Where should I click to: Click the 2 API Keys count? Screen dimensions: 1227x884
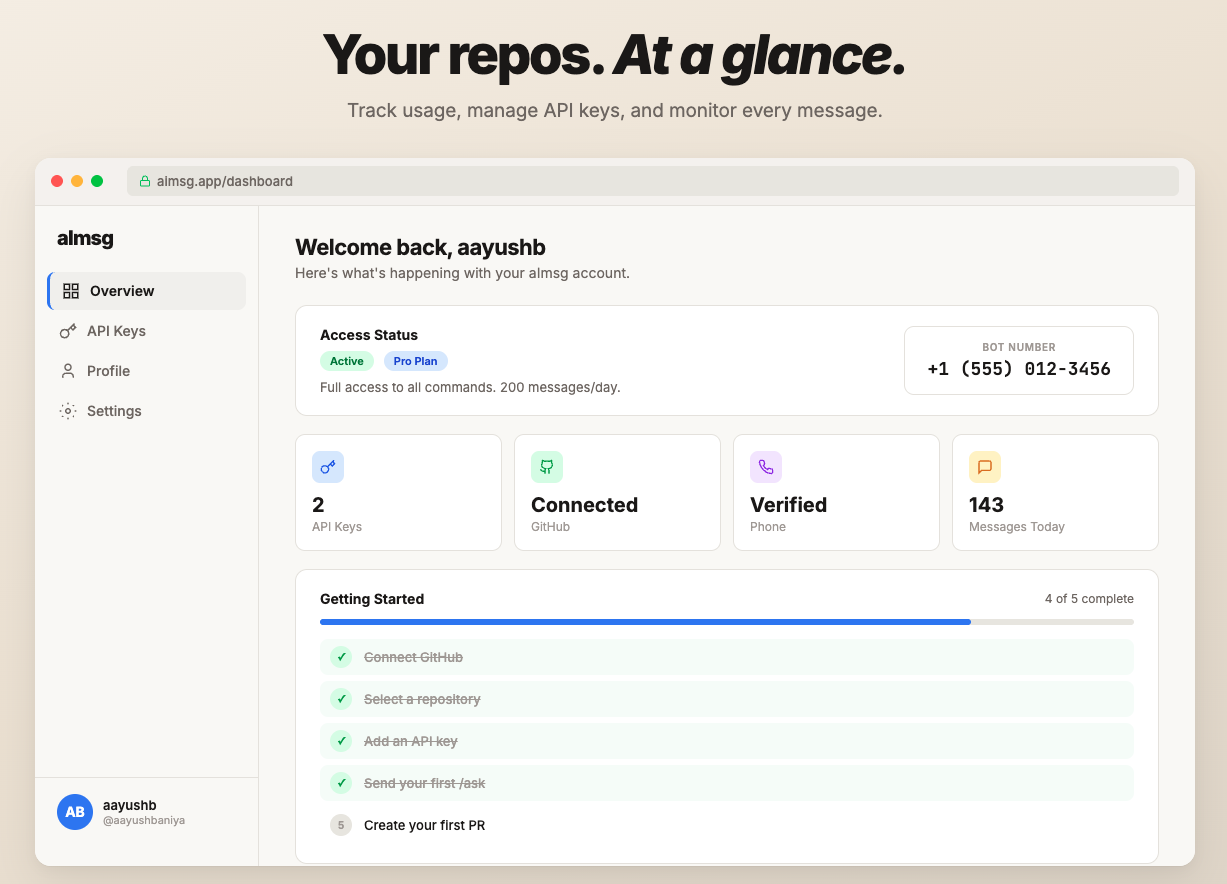point(318,505)
